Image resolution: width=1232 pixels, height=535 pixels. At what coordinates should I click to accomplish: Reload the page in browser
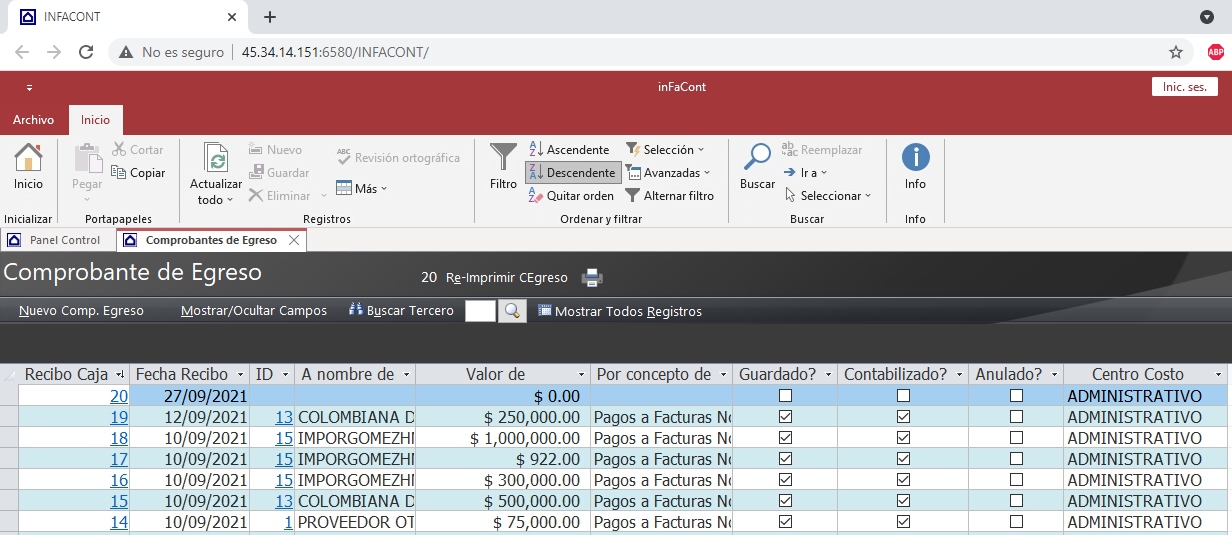coord(86,52)
